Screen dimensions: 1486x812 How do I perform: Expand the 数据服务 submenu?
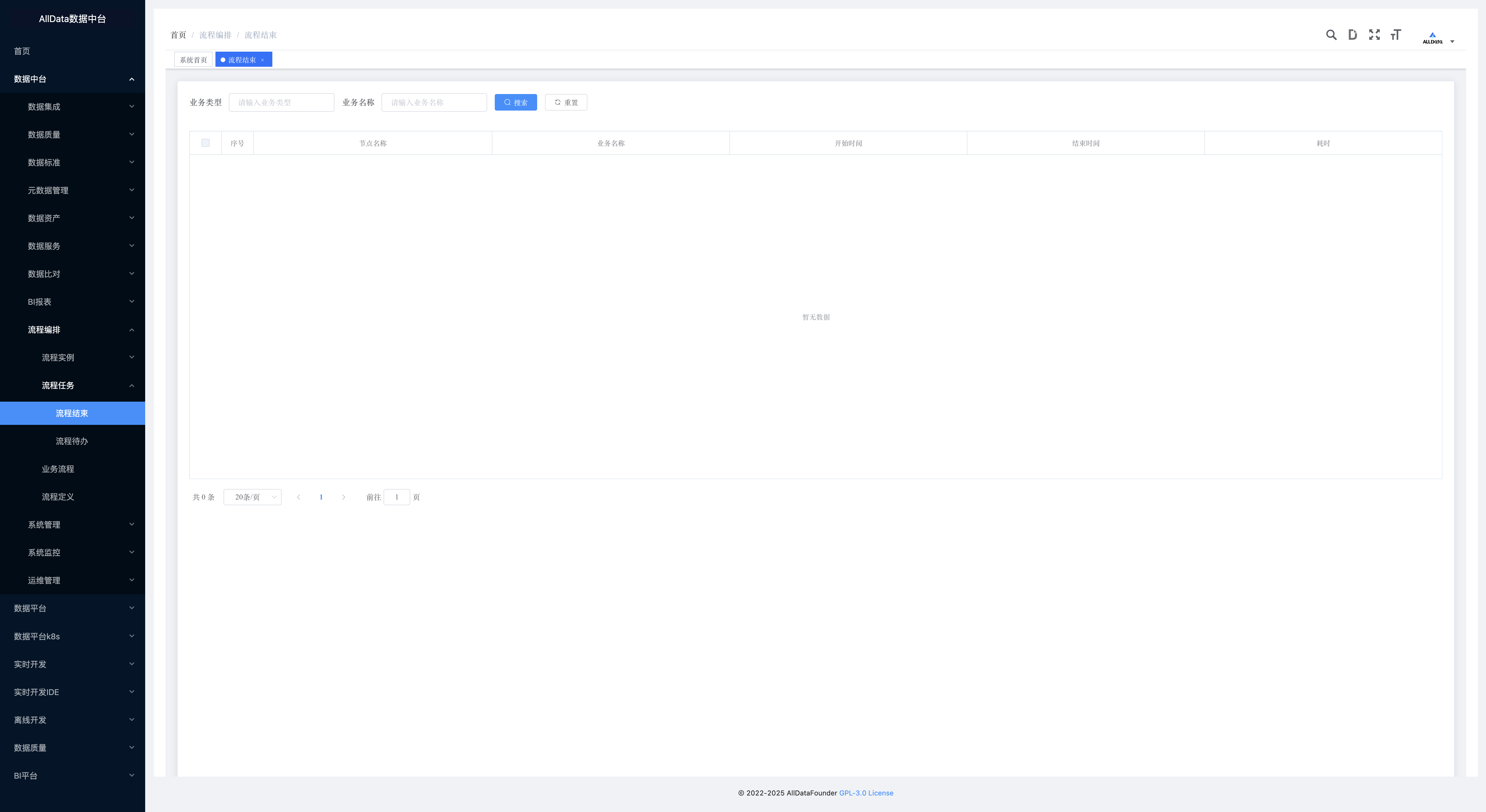pyautogui.click(x=73, y=246)
